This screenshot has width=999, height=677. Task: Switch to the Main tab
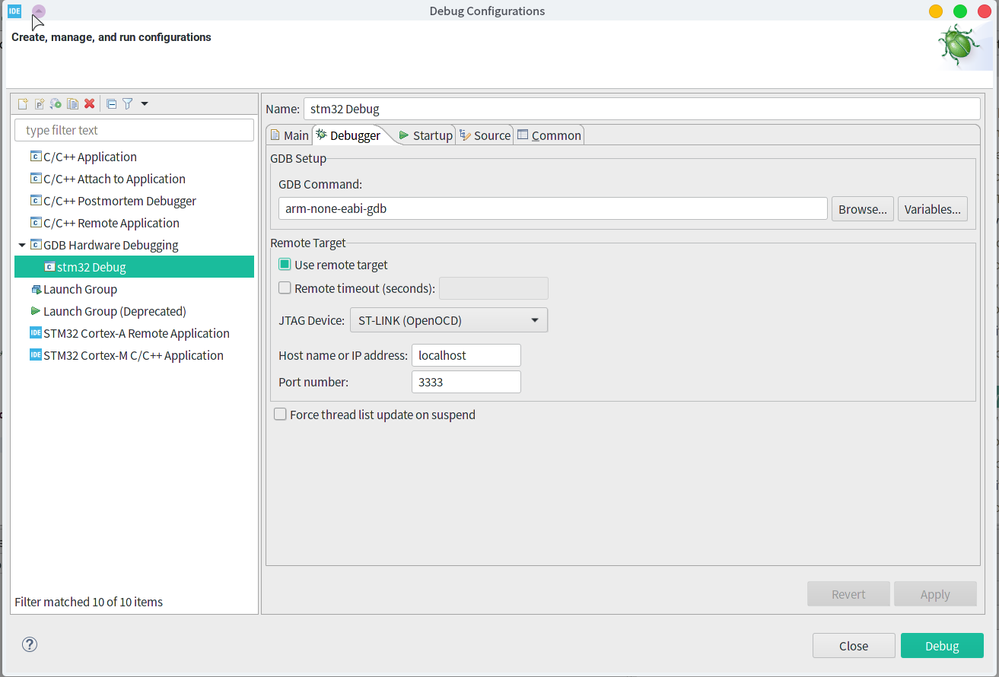[290, 135]
